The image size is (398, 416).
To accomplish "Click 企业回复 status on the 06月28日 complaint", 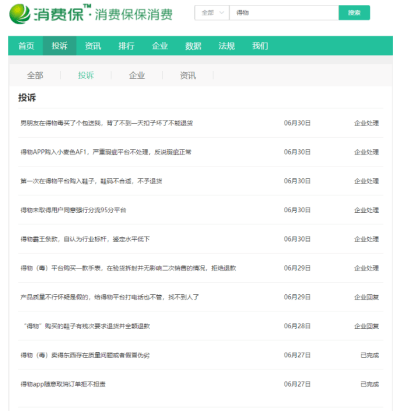I will point(366,326).
